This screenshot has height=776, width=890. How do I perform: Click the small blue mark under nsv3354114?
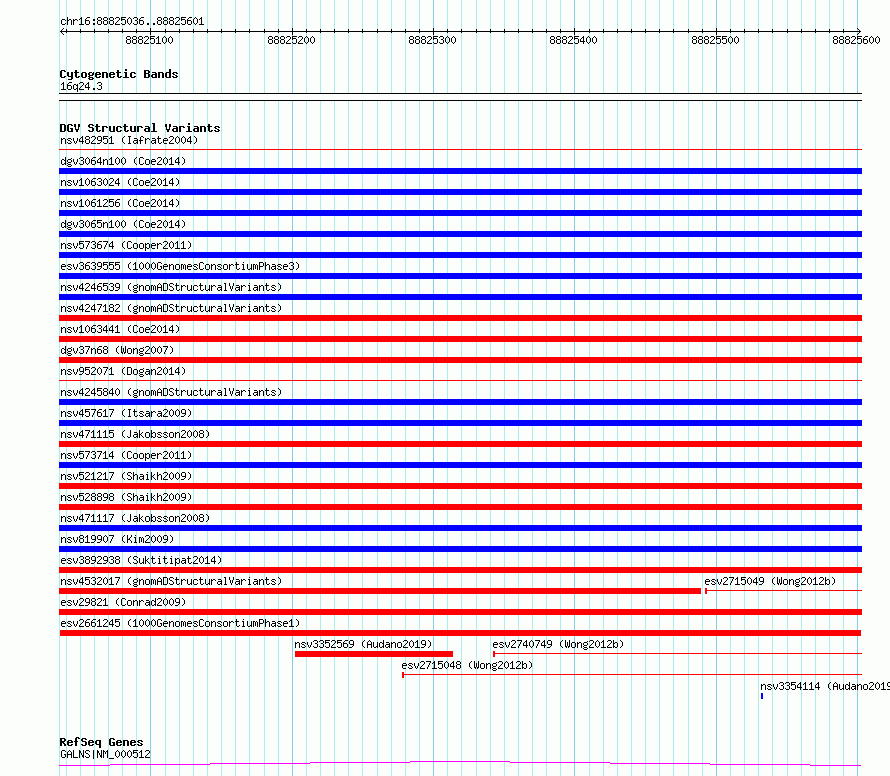coord(762,696)
